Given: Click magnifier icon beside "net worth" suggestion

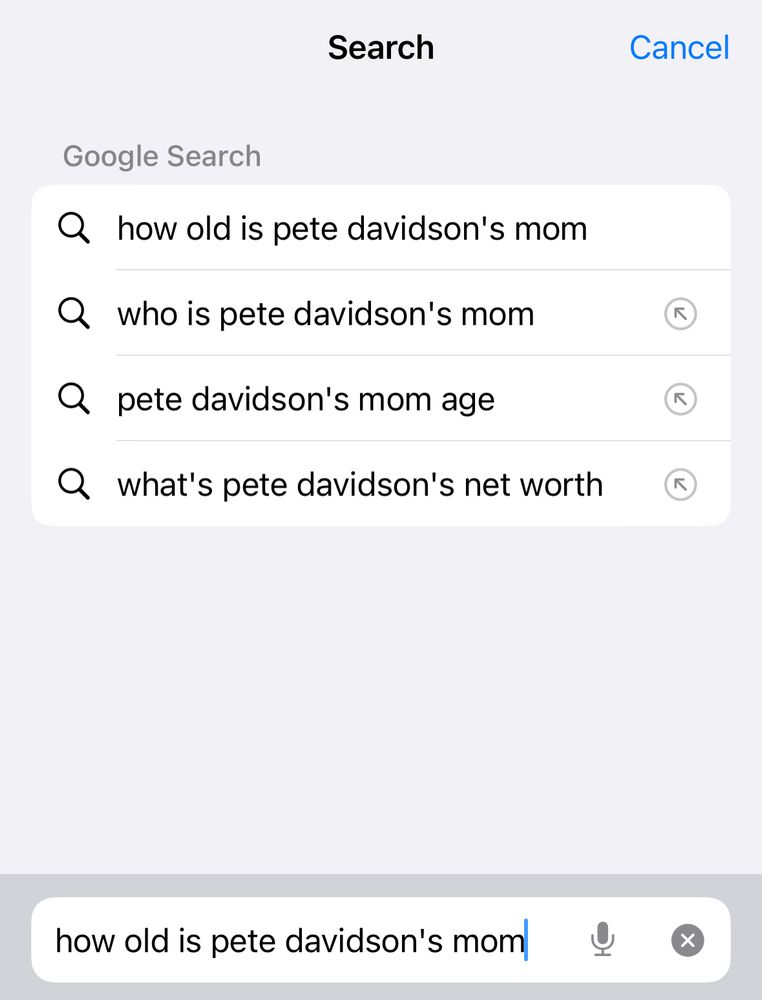Looking at the screenshot, I should [74, 485].
